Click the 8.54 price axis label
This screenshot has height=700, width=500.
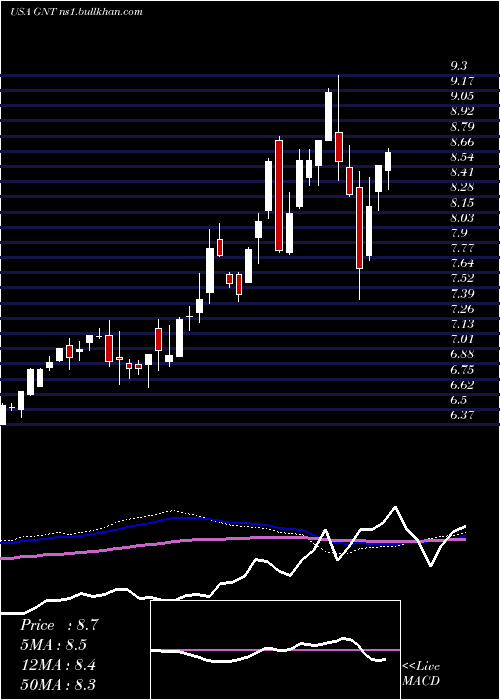tap(462, 157)
